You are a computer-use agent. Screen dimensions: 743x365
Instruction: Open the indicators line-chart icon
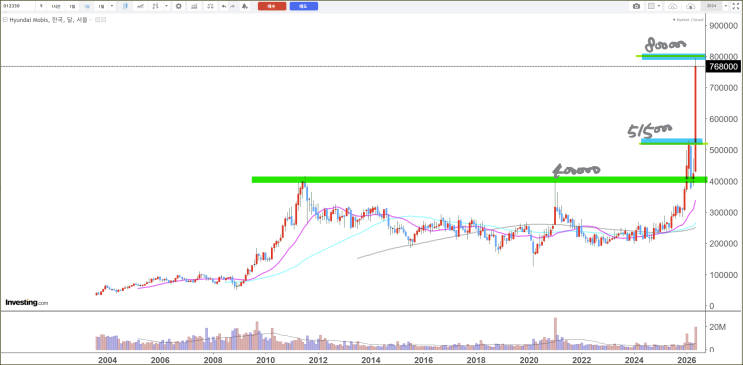[x=140, y=6]
